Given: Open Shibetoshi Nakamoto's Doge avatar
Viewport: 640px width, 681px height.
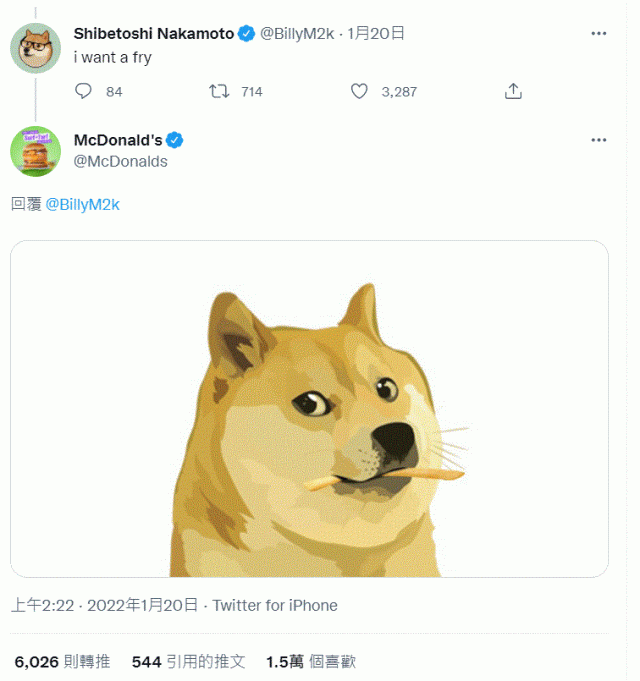Looking at the screenshot, I should [x=35, y=47].
